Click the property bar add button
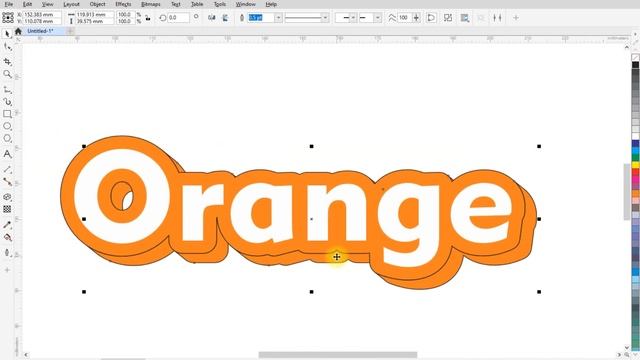Viewport: 640px width, 360px height. point(516,18)
